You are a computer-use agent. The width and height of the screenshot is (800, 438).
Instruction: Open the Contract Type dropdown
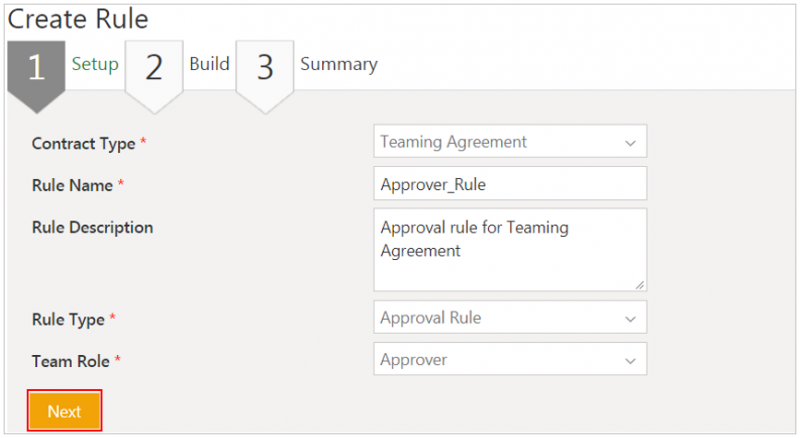pos(509,142)
